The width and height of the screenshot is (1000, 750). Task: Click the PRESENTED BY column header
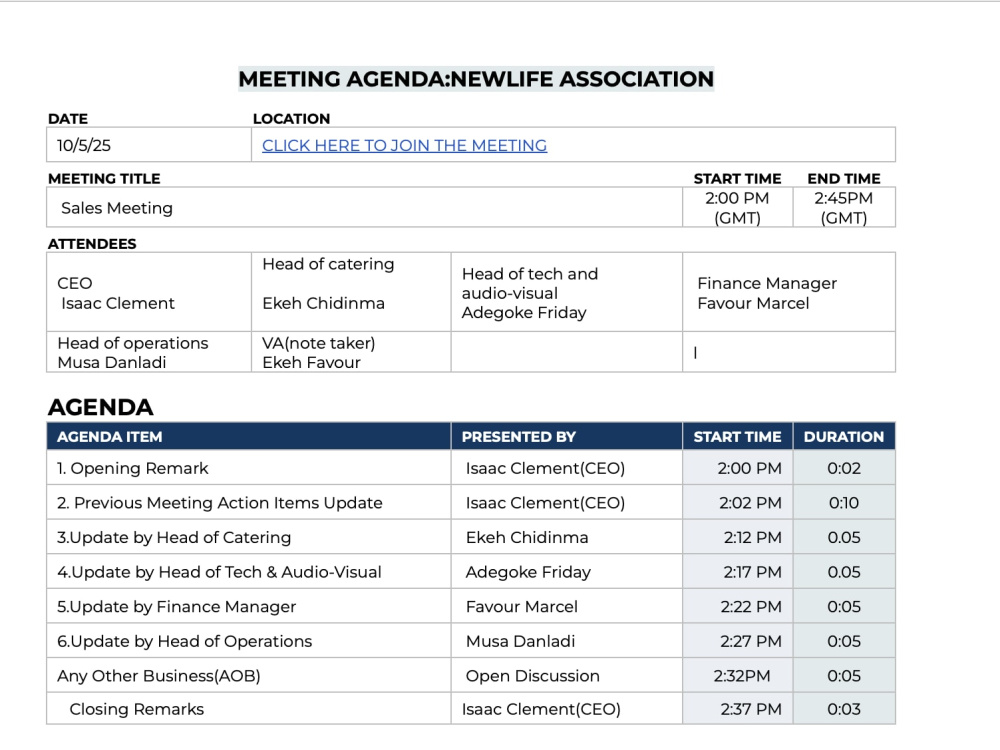566,436
